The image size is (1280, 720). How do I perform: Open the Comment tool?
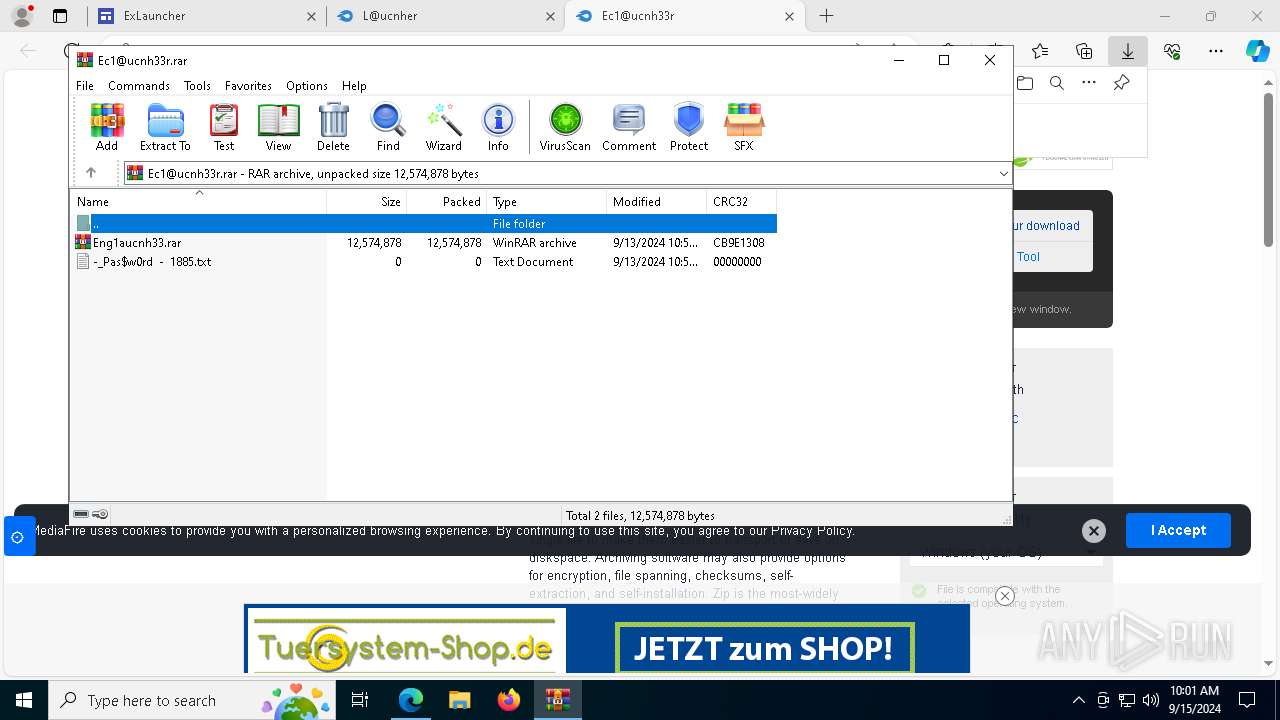tap(629, 127)
